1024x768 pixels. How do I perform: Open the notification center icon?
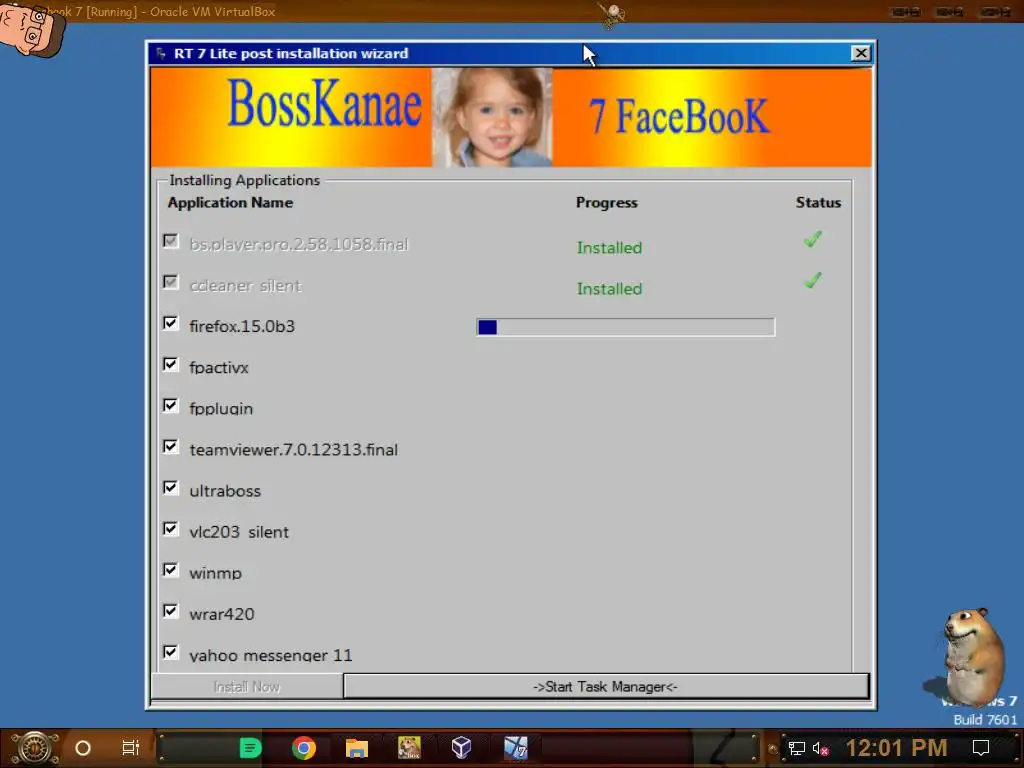pyautogui.click(x=981, y=748)
